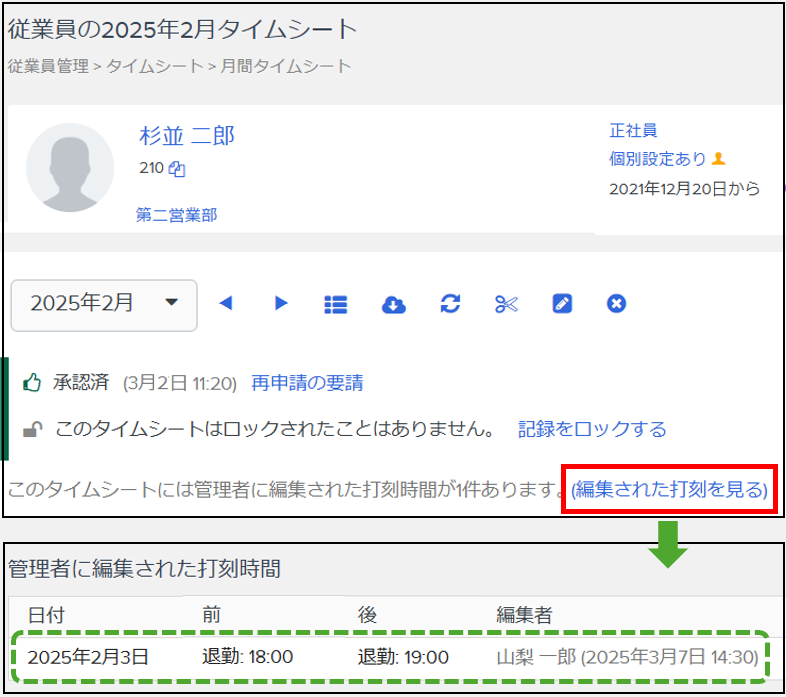Open 第二営業部 department link

[x=176, y=215]
